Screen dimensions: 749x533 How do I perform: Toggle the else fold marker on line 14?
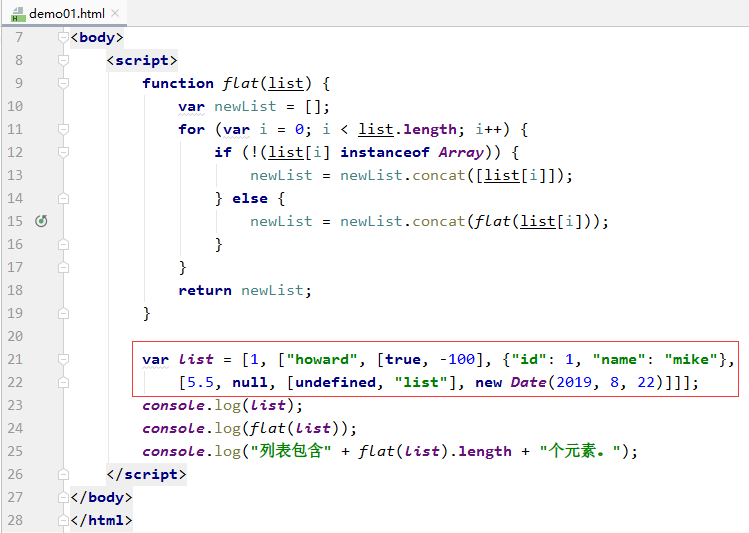pos(63,198)
